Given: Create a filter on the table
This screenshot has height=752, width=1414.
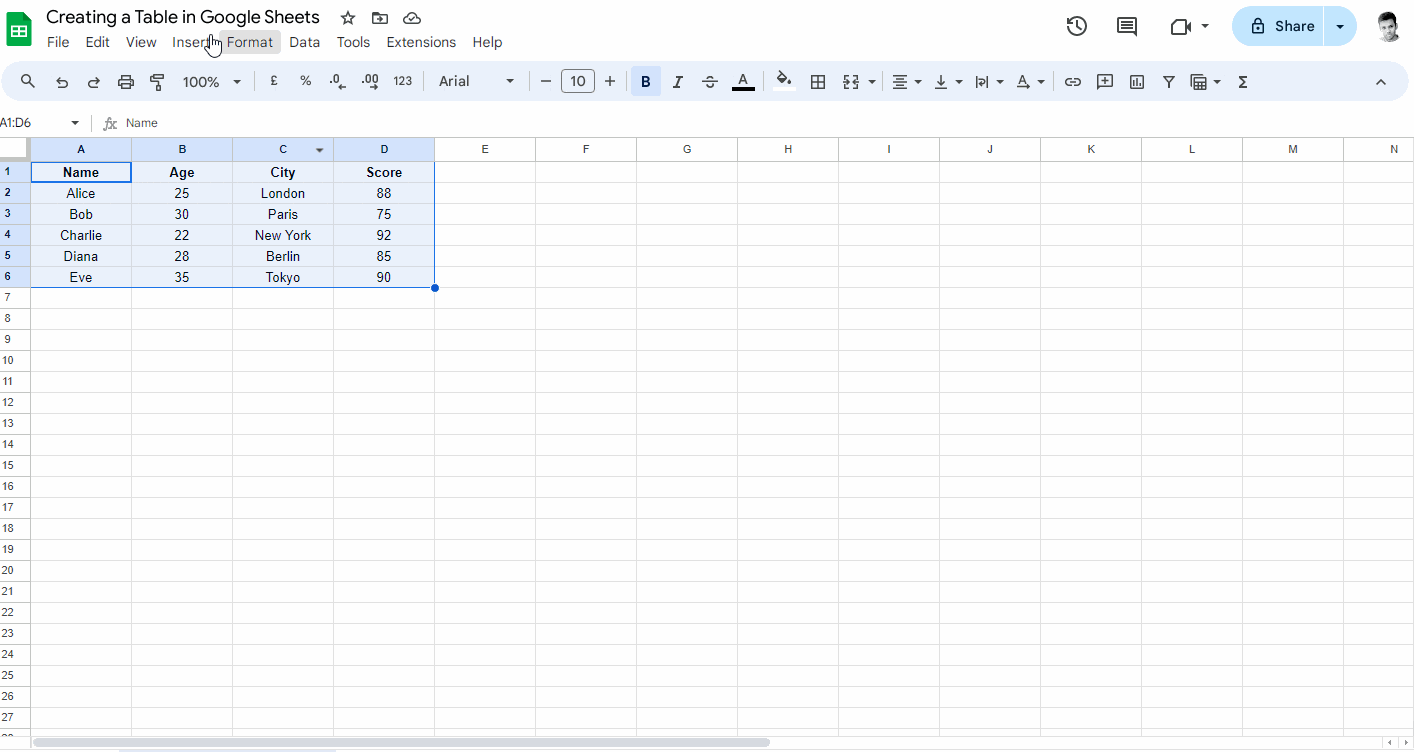Looking at the screenshot, I should click(x=1168, y=81).
